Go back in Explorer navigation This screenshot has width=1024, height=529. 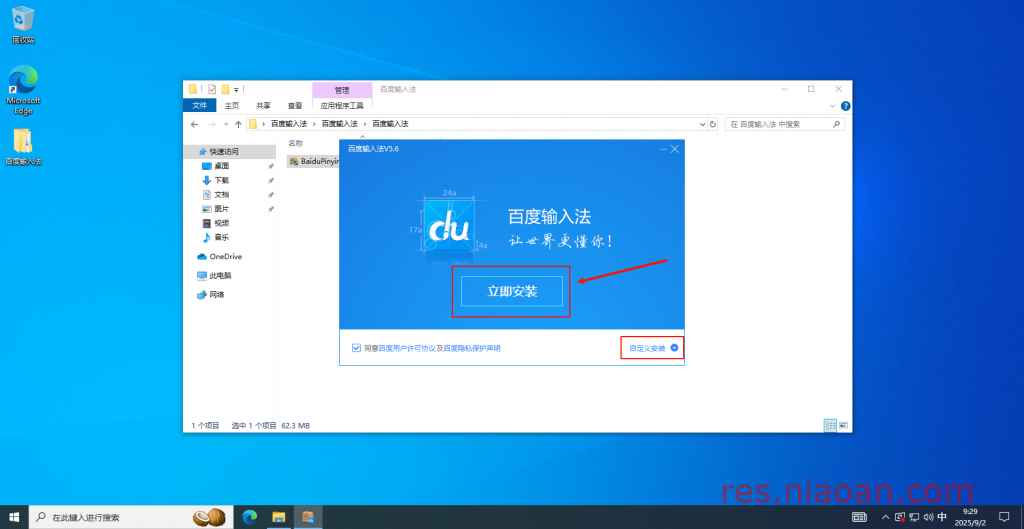tap(194, 124)
